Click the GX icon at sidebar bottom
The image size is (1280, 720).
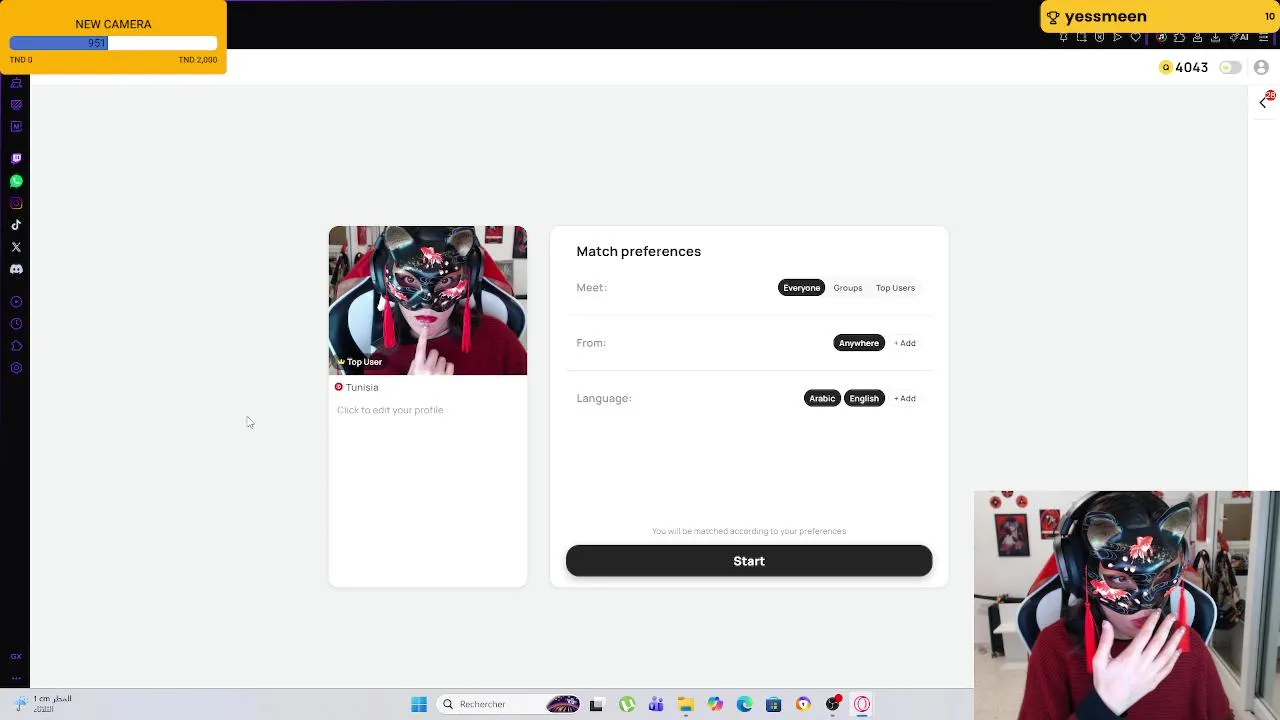pos(16,657)
